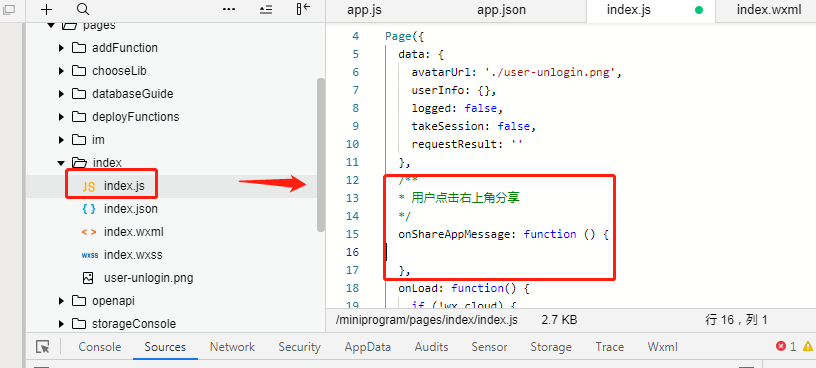Expand the openapi folder arrow
816x368 pixels.
(x=61, y=301)
